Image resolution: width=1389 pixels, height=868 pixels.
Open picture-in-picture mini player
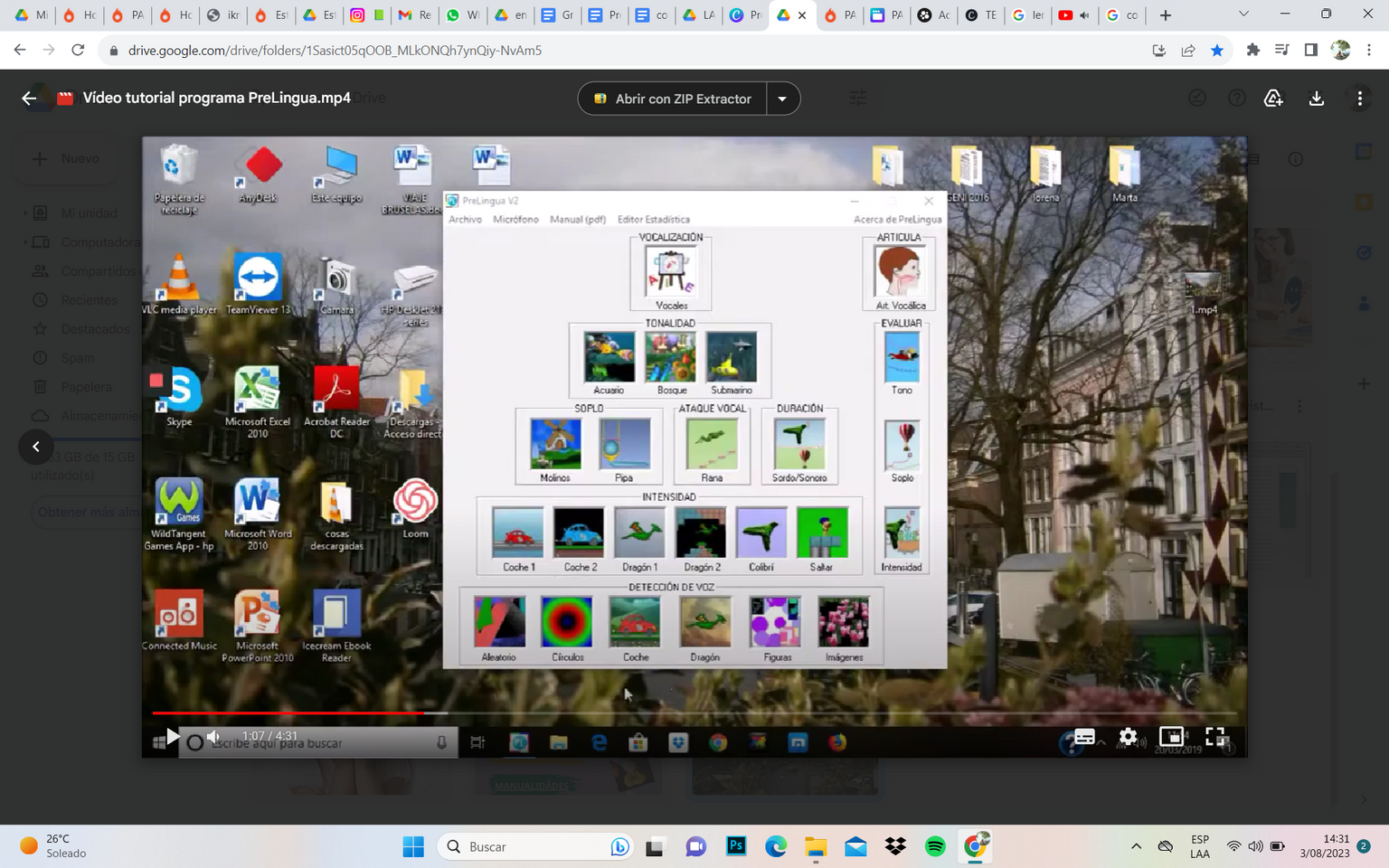point(1171,737)
